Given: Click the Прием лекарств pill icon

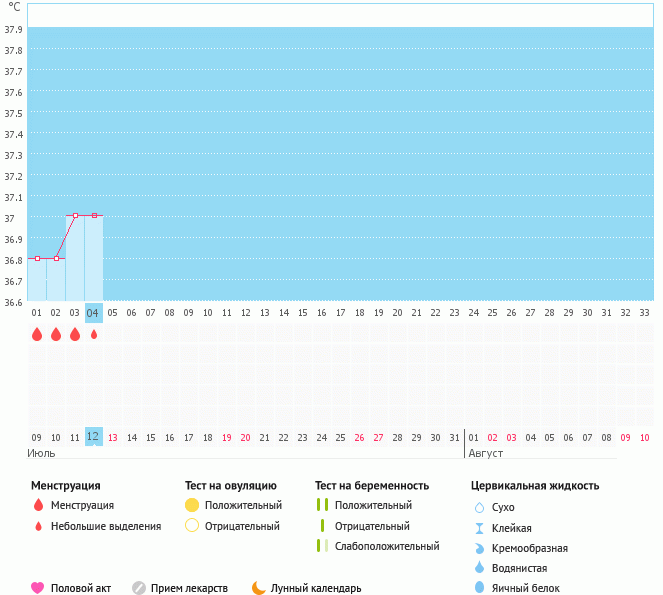Looking at the screenshot, I should (x=139, y=588).
